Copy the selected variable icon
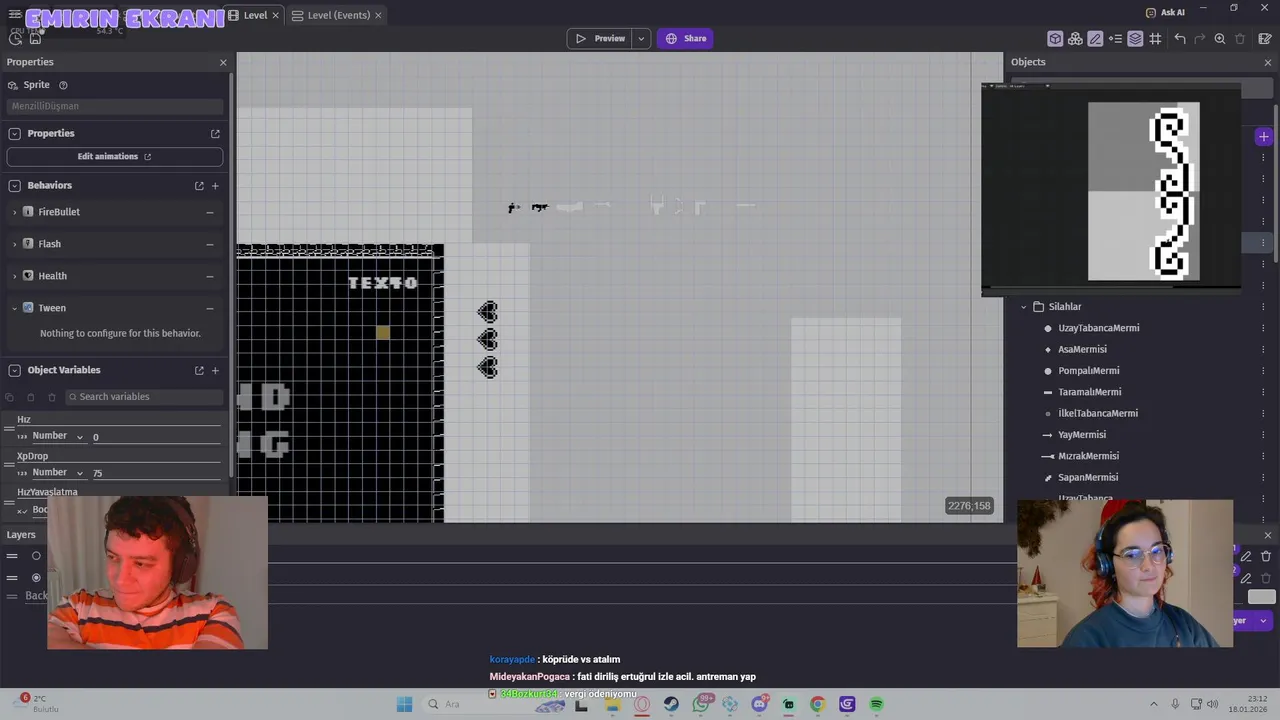Image resolution: width=1280 pixels, height=720 pixels. tap(11, 397)
